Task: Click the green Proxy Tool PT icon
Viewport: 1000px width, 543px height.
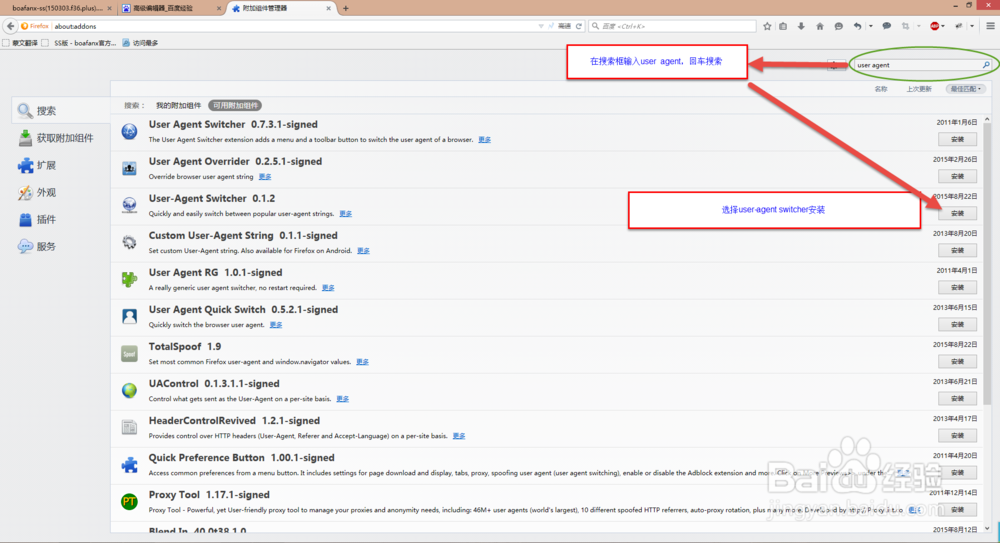Action: 129,502
